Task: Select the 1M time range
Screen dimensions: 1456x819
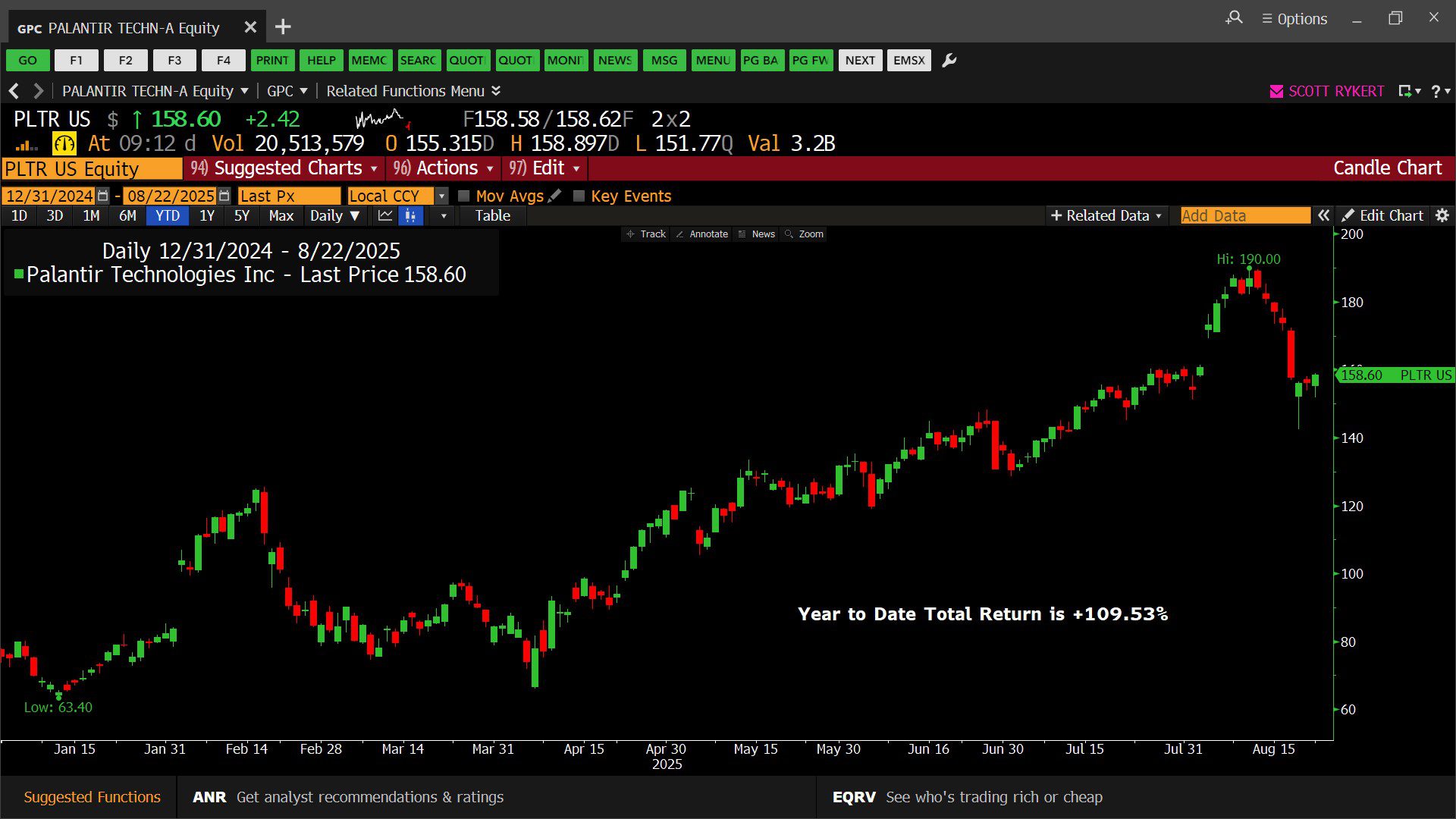Action: 91,216
